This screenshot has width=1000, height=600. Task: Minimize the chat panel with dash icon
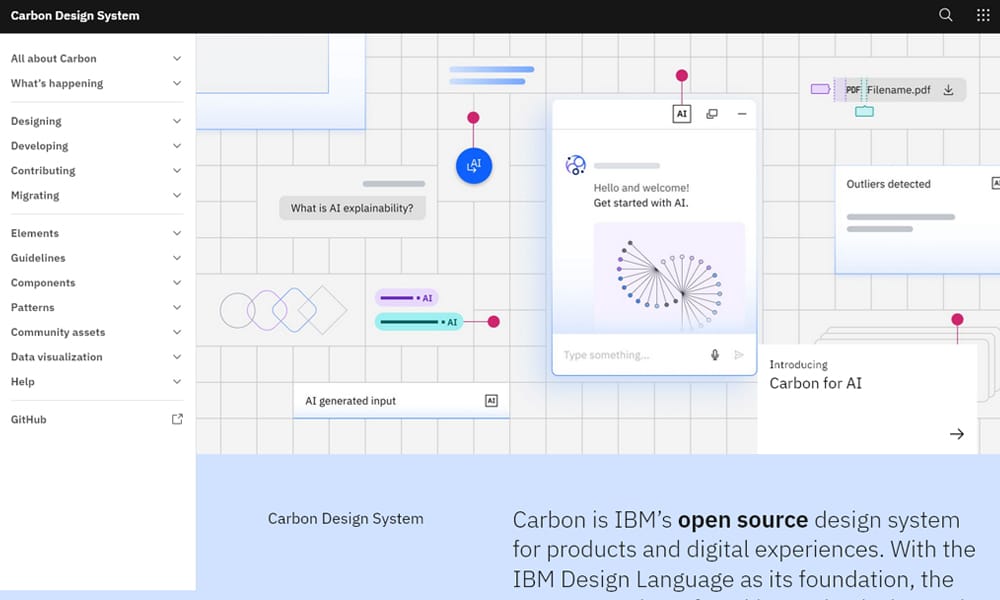[x=742, y=114]
